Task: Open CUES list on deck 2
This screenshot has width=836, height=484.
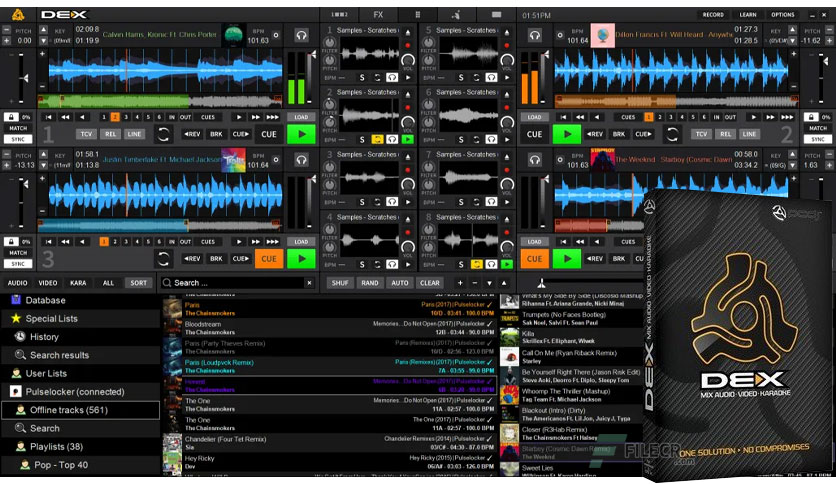Action: [x=628, y=117]
